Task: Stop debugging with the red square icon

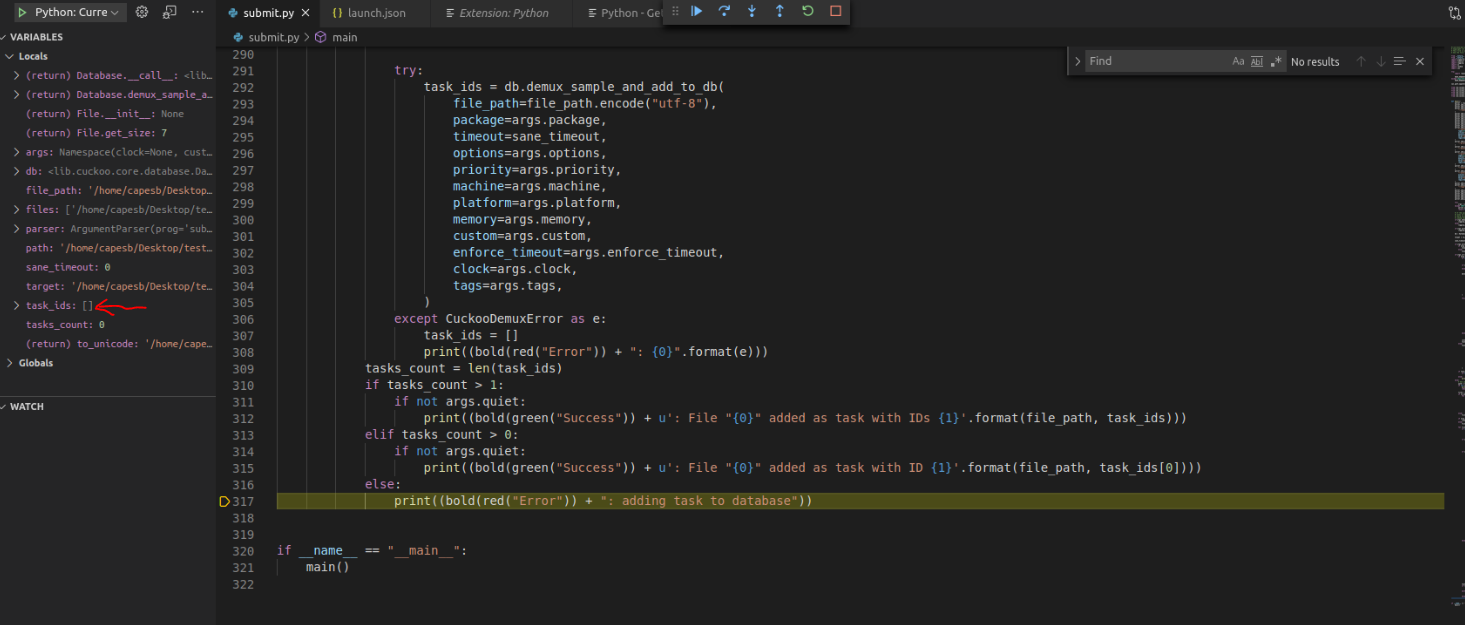Action: point(833,11)
